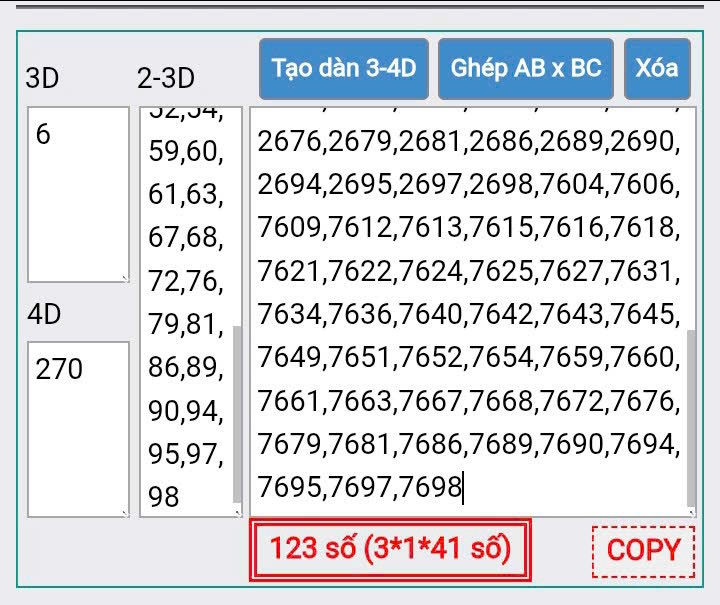Clear everything with the Xóa button
This screenshot has height=605, width=720.
point(656,68)
